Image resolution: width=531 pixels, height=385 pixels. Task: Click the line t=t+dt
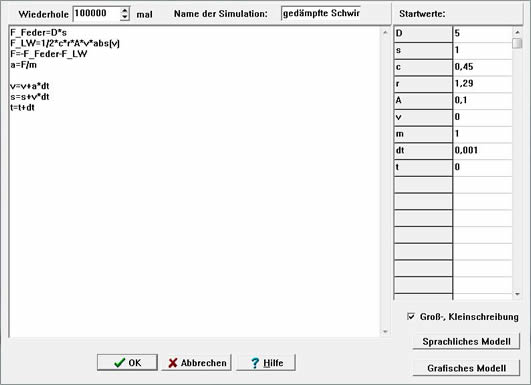22,108
